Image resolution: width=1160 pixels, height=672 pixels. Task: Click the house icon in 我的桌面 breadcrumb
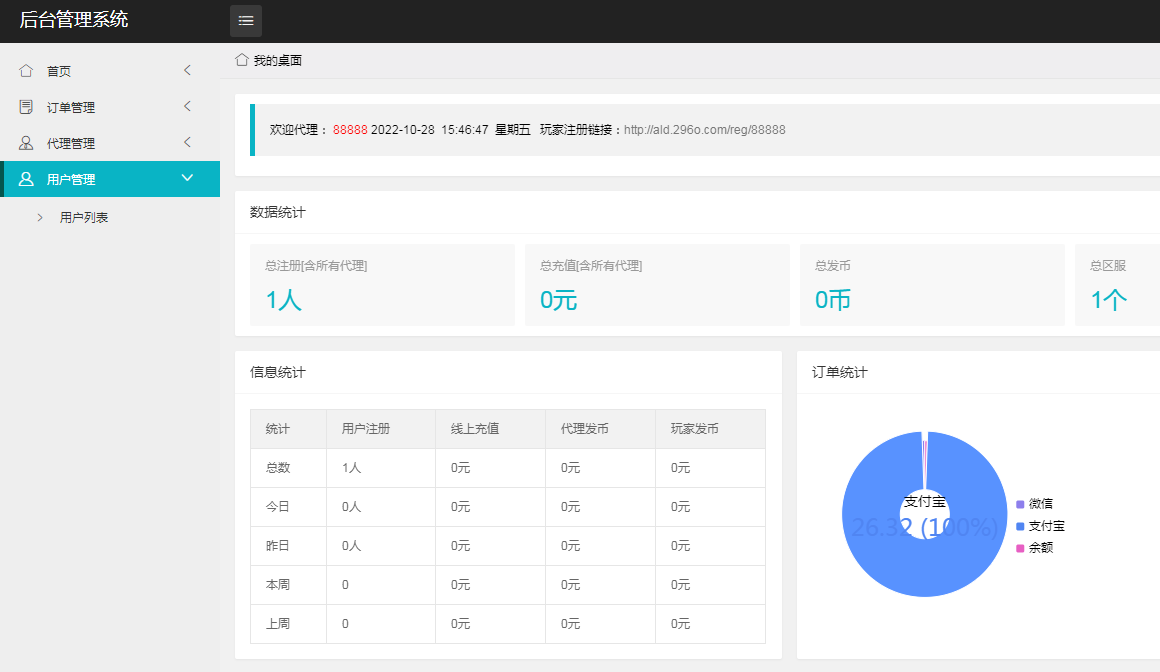[241, 60]
